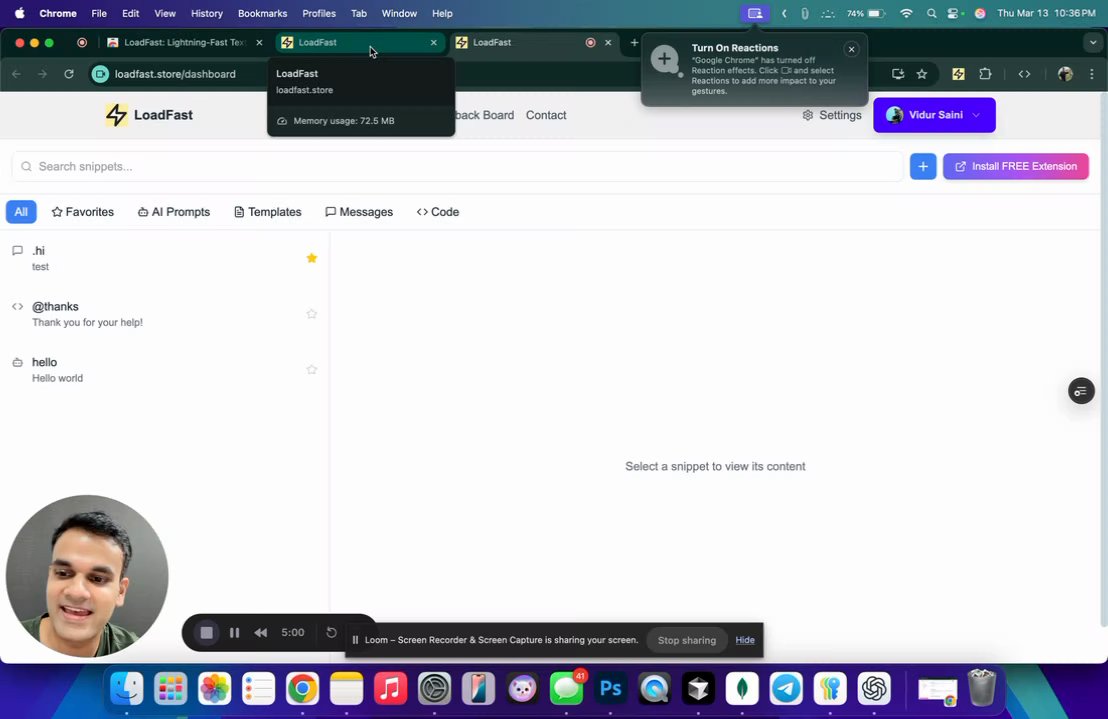Switch to the Messages filter tab
This screenshot has height=719, width=1108.
point(359,212)
